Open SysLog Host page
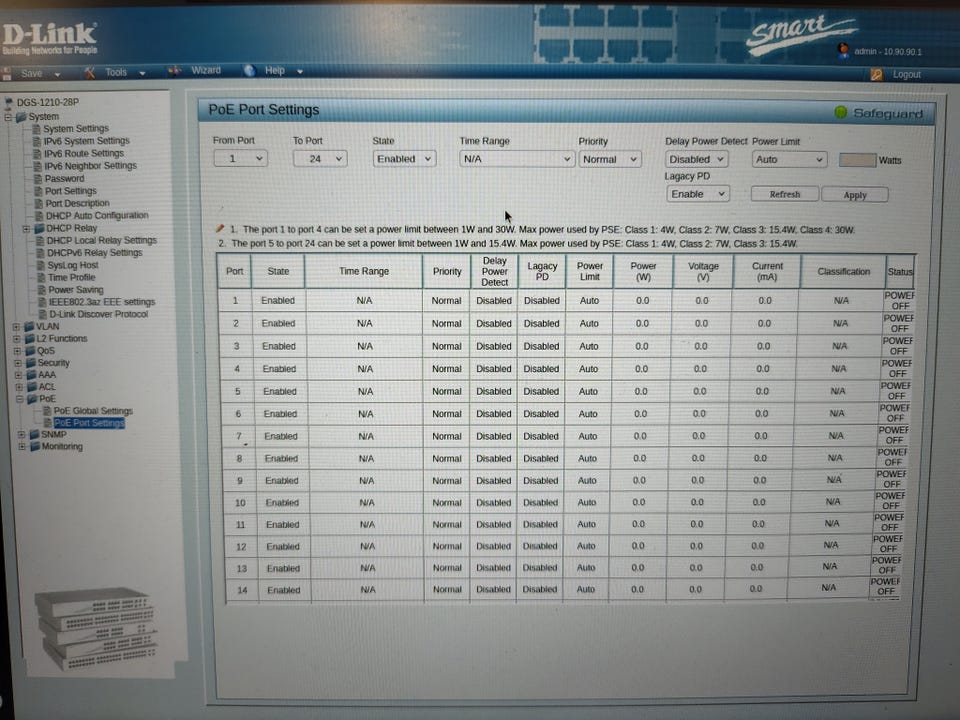The width and height of the screenshot is (960, 720). click(73, 265)
